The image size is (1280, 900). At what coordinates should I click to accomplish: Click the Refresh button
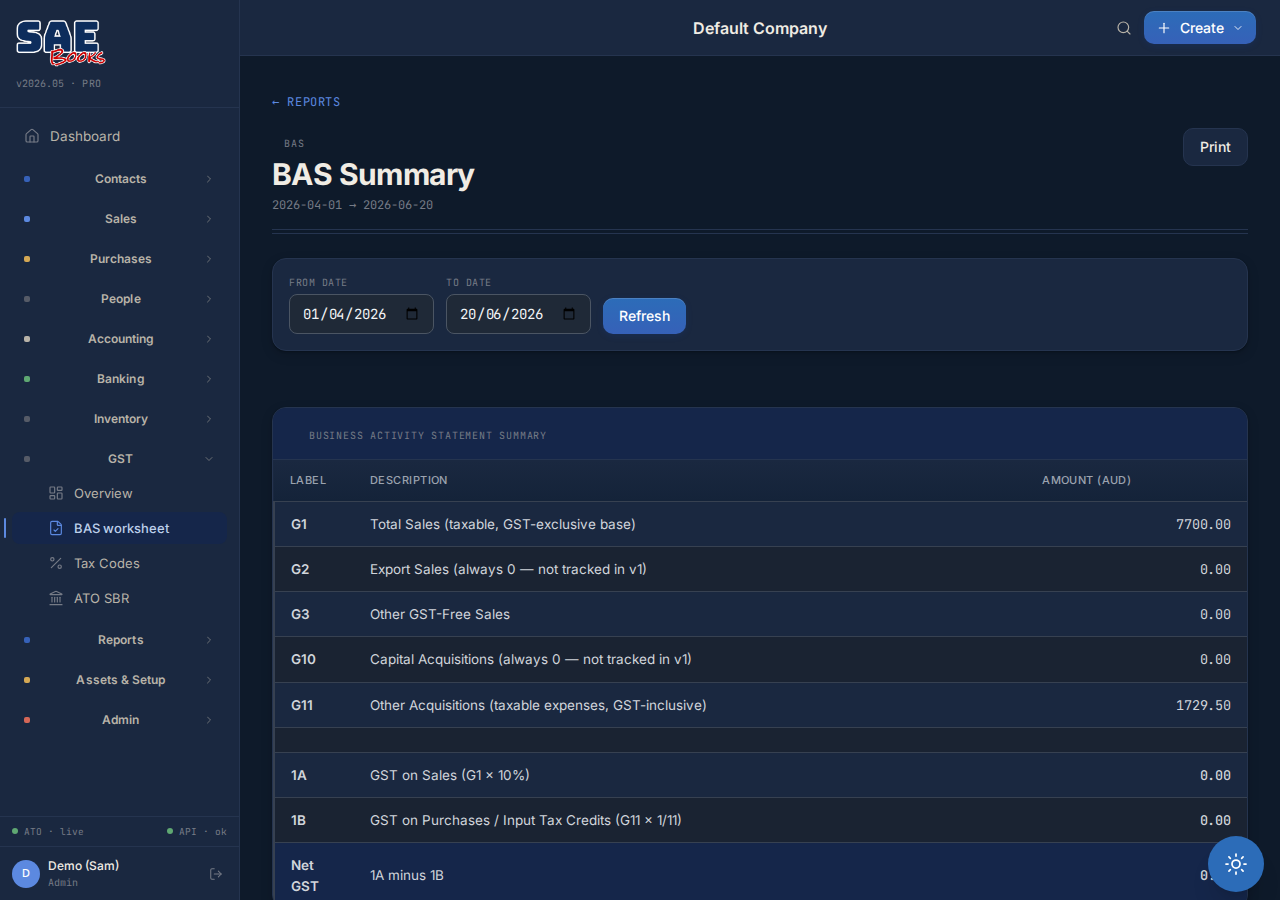[644, 316]
